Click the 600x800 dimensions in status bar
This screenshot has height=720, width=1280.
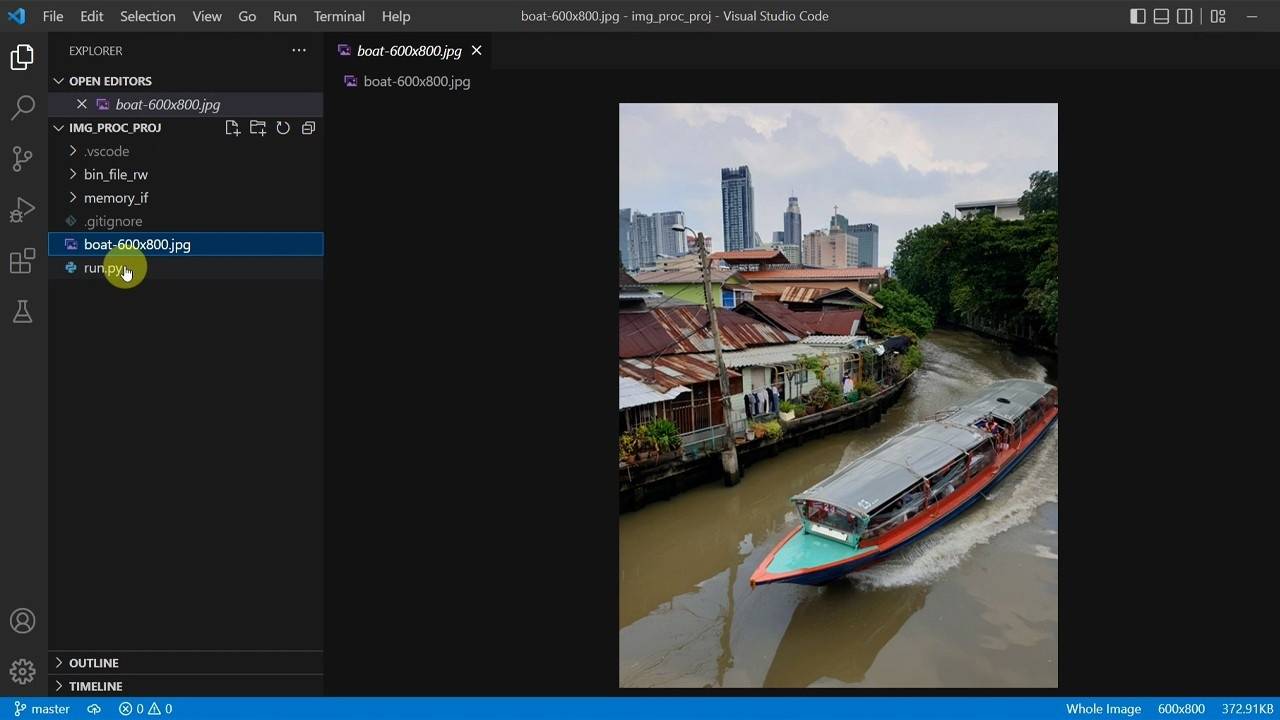1181,709
